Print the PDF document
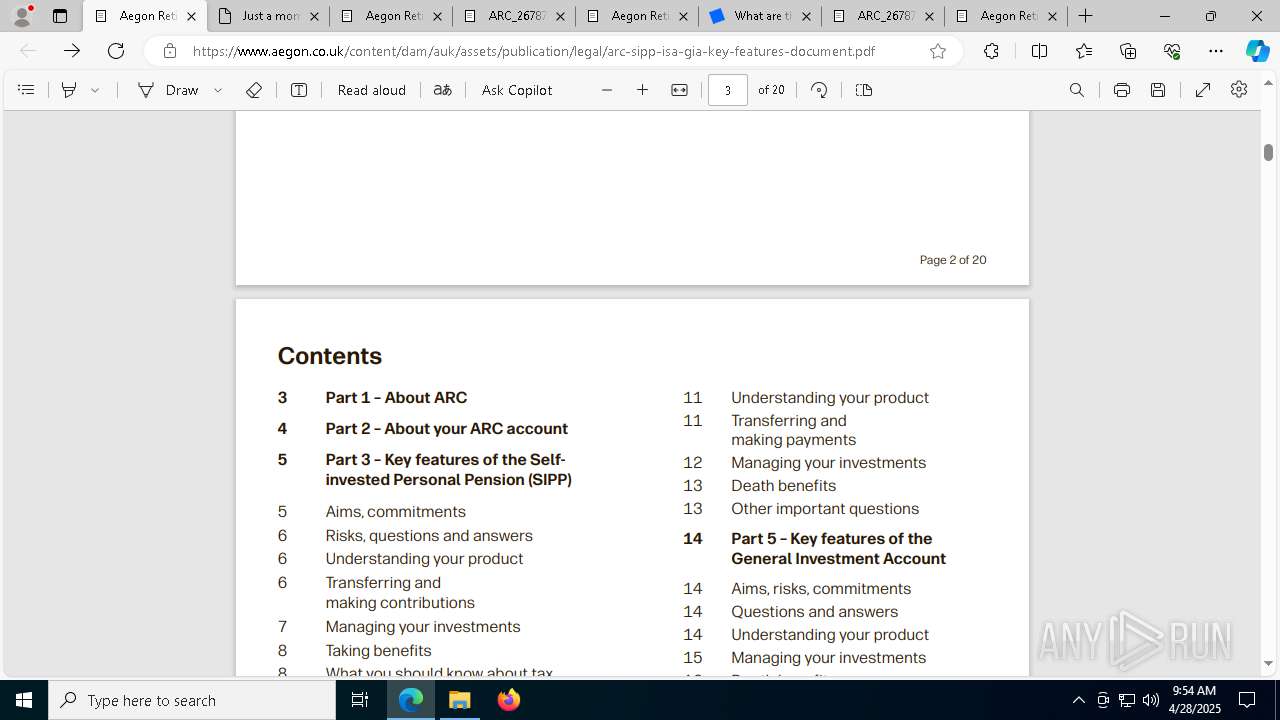This screenshot has width=1280, height=720. (x=1122, y=90)
